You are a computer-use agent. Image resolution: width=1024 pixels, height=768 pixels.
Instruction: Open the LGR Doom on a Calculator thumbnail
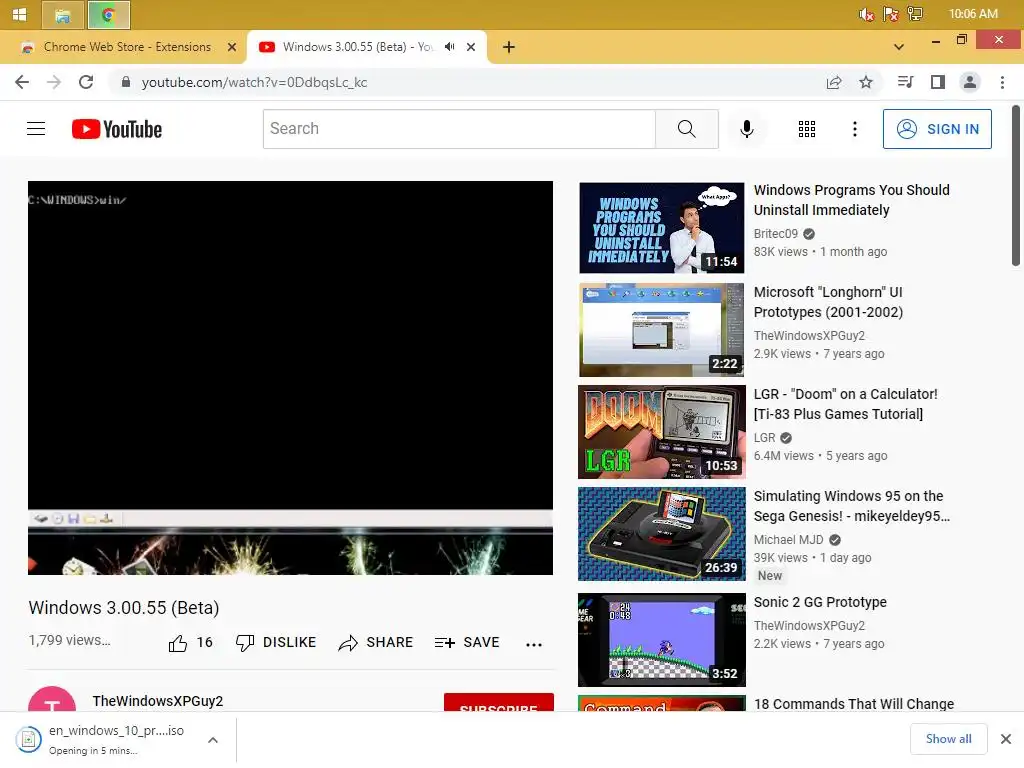click(662, 432)
